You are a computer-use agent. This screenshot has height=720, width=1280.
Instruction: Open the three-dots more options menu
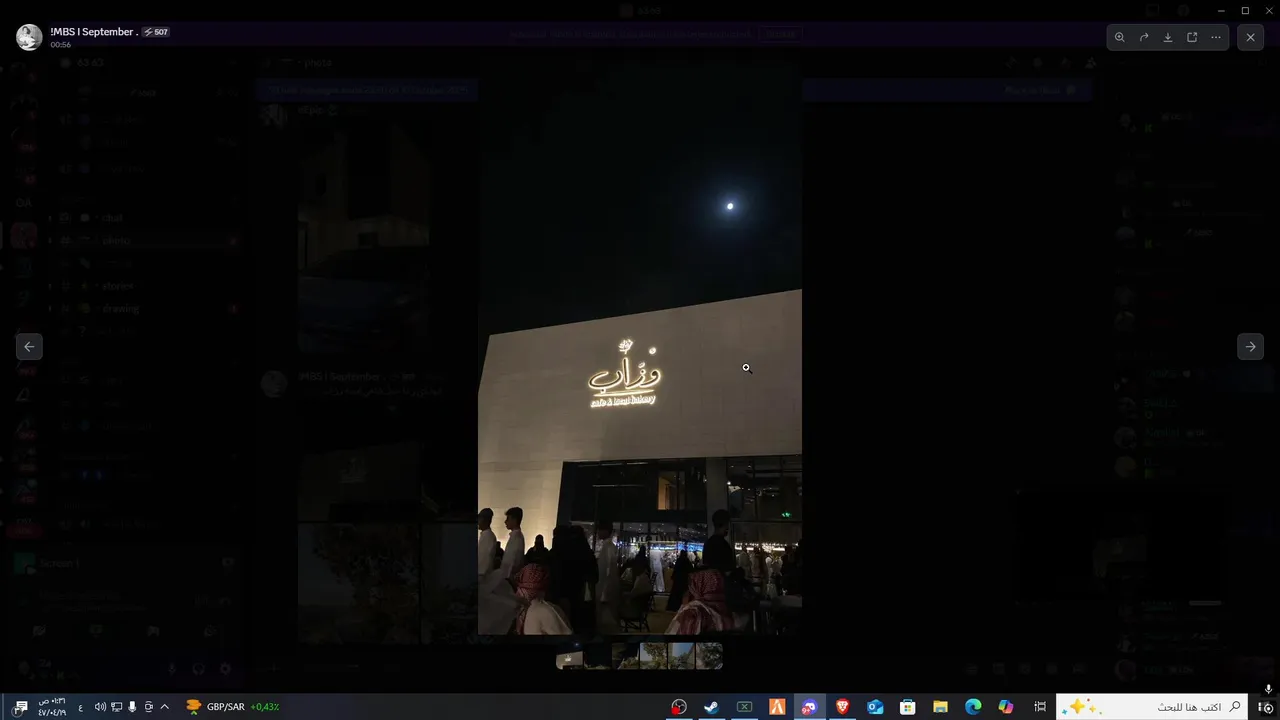[1216, 37]
